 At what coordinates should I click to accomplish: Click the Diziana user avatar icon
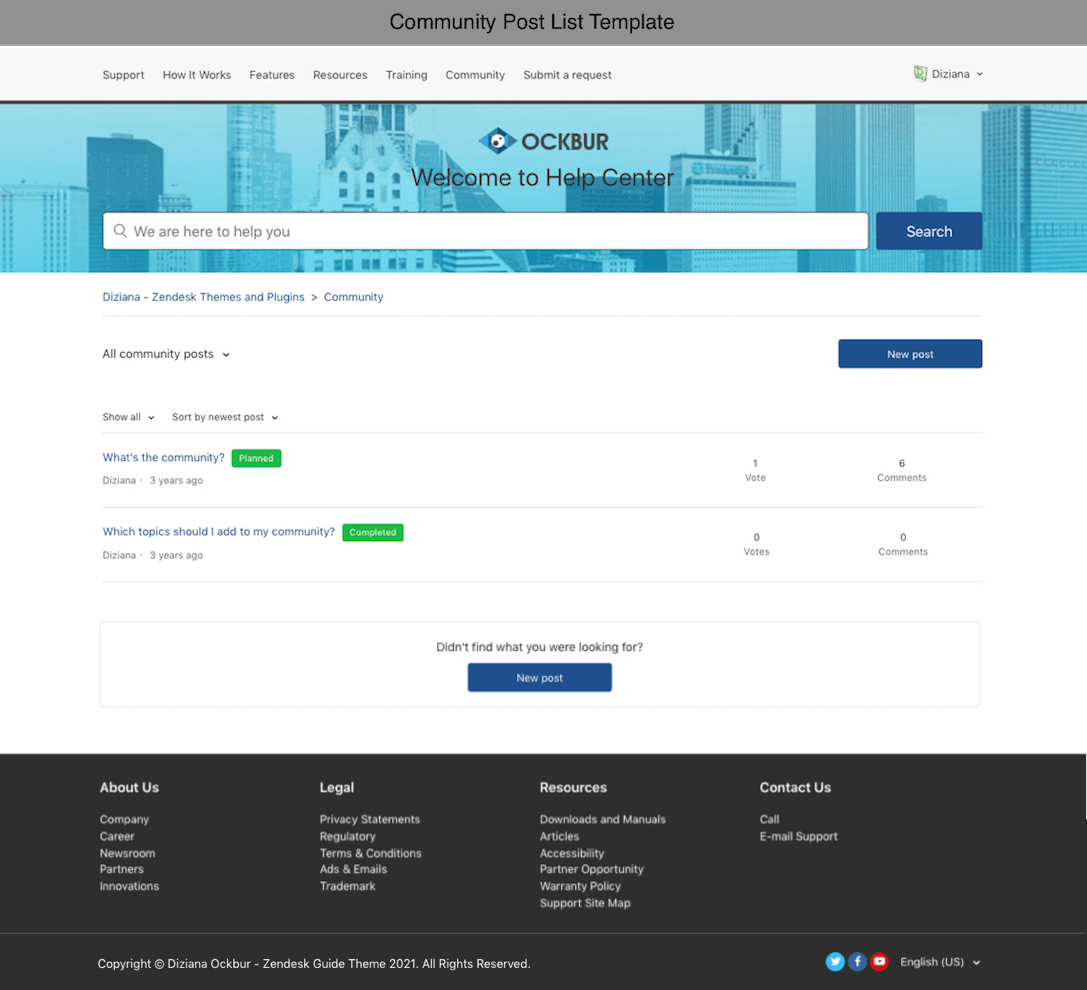tap(920, 74)
